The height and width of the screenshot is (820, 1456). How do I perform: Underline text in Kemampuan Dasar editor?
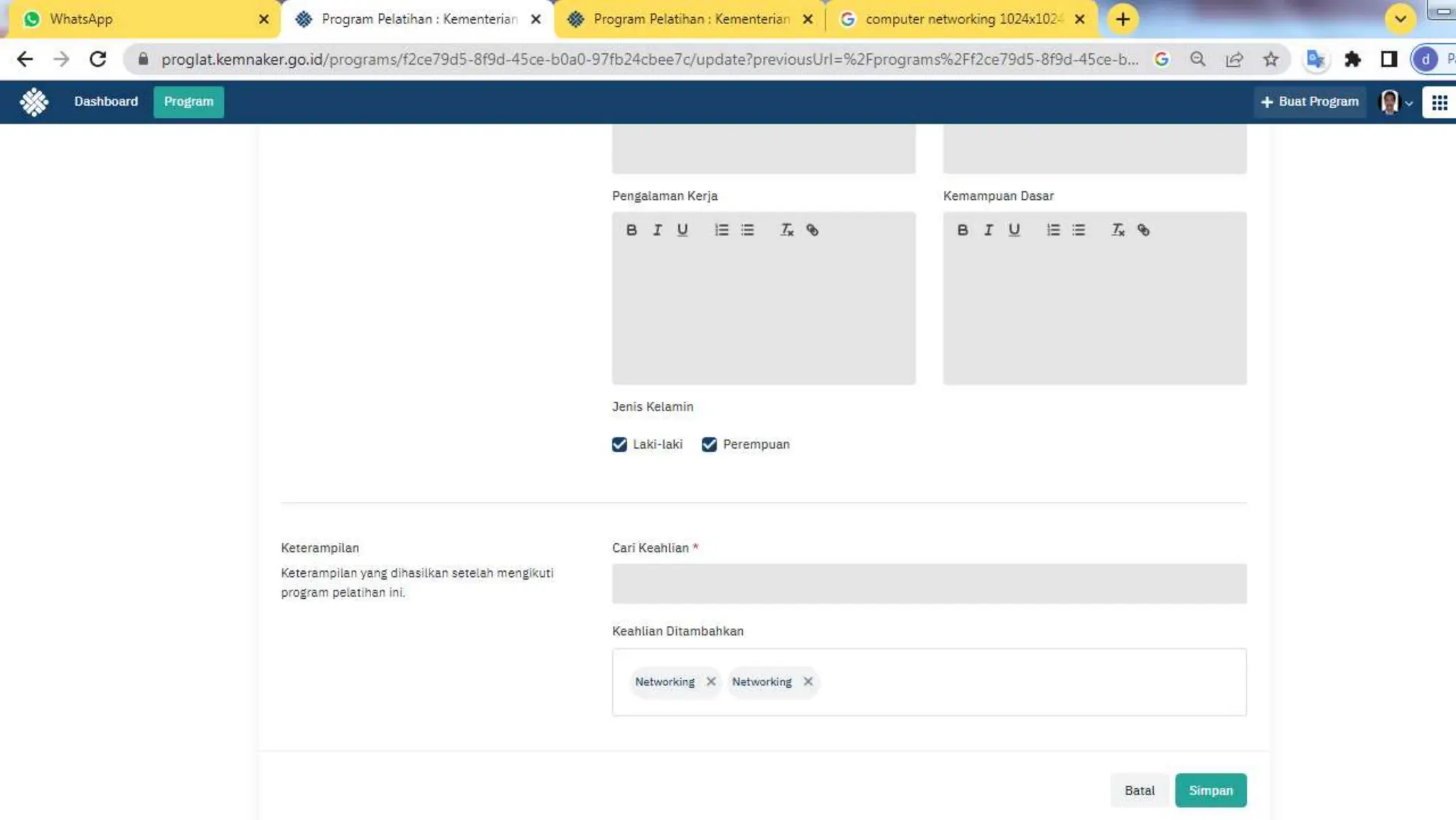coord(1014,230)
